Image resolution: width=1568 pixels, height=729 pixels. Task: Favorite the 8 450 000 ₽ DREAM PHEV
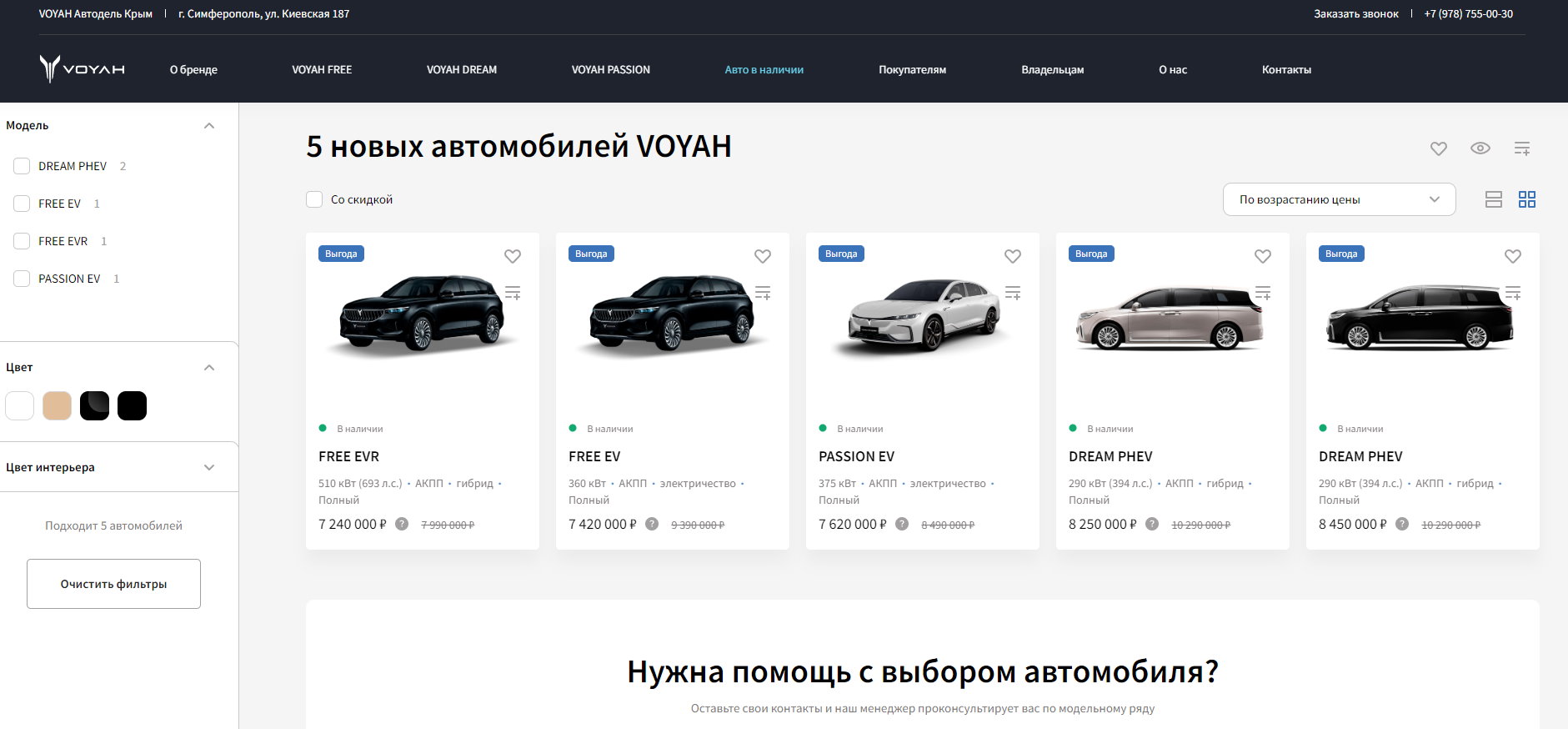pyautogui.click(x=1513, y=256)
